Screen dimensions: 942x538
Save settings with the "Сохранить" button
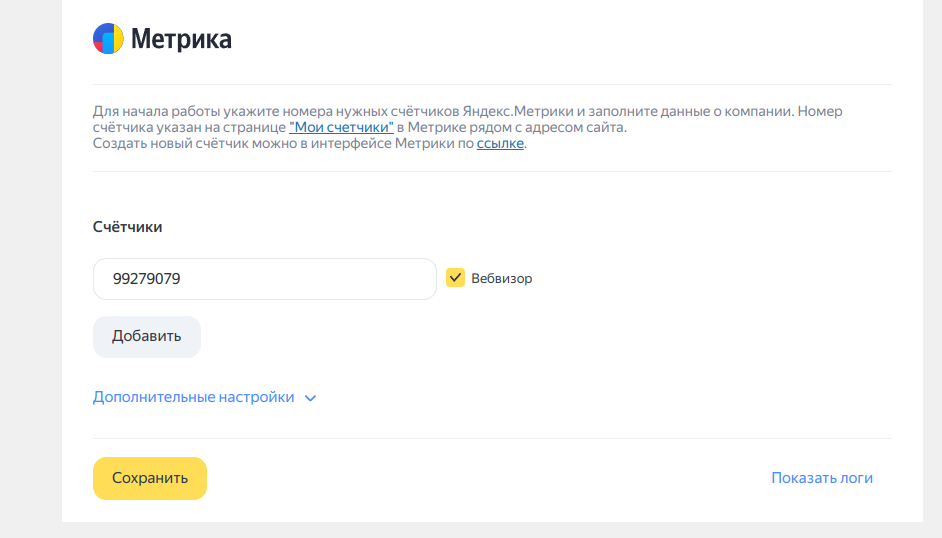[x=150, y=478]
